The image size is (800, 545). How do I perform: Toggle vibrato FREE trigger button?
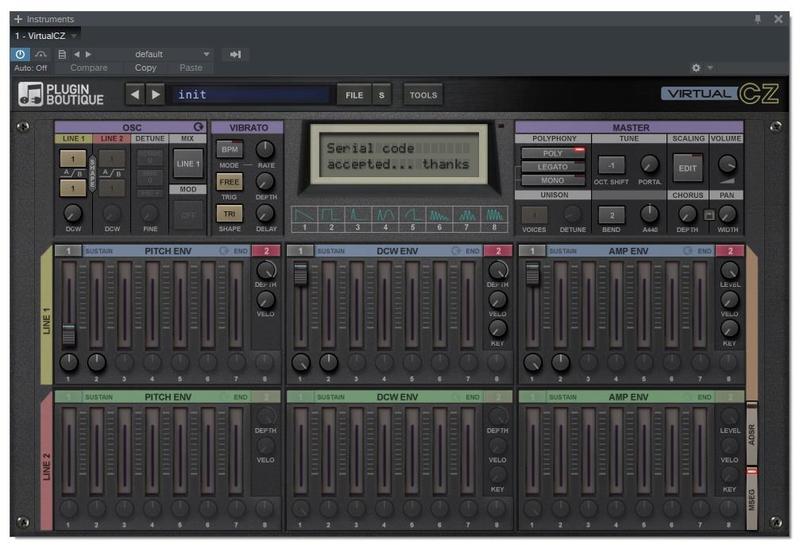[x=229, y=182]
